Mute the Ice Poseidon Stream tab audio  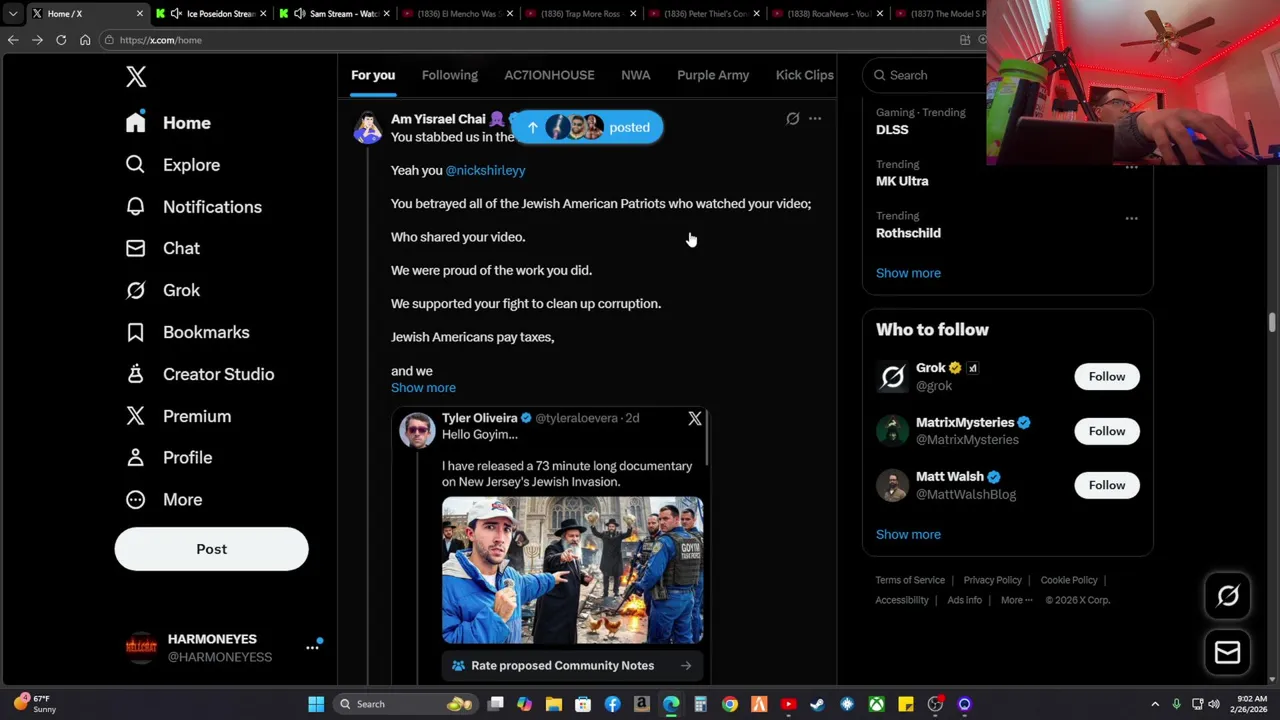[176, 14]
